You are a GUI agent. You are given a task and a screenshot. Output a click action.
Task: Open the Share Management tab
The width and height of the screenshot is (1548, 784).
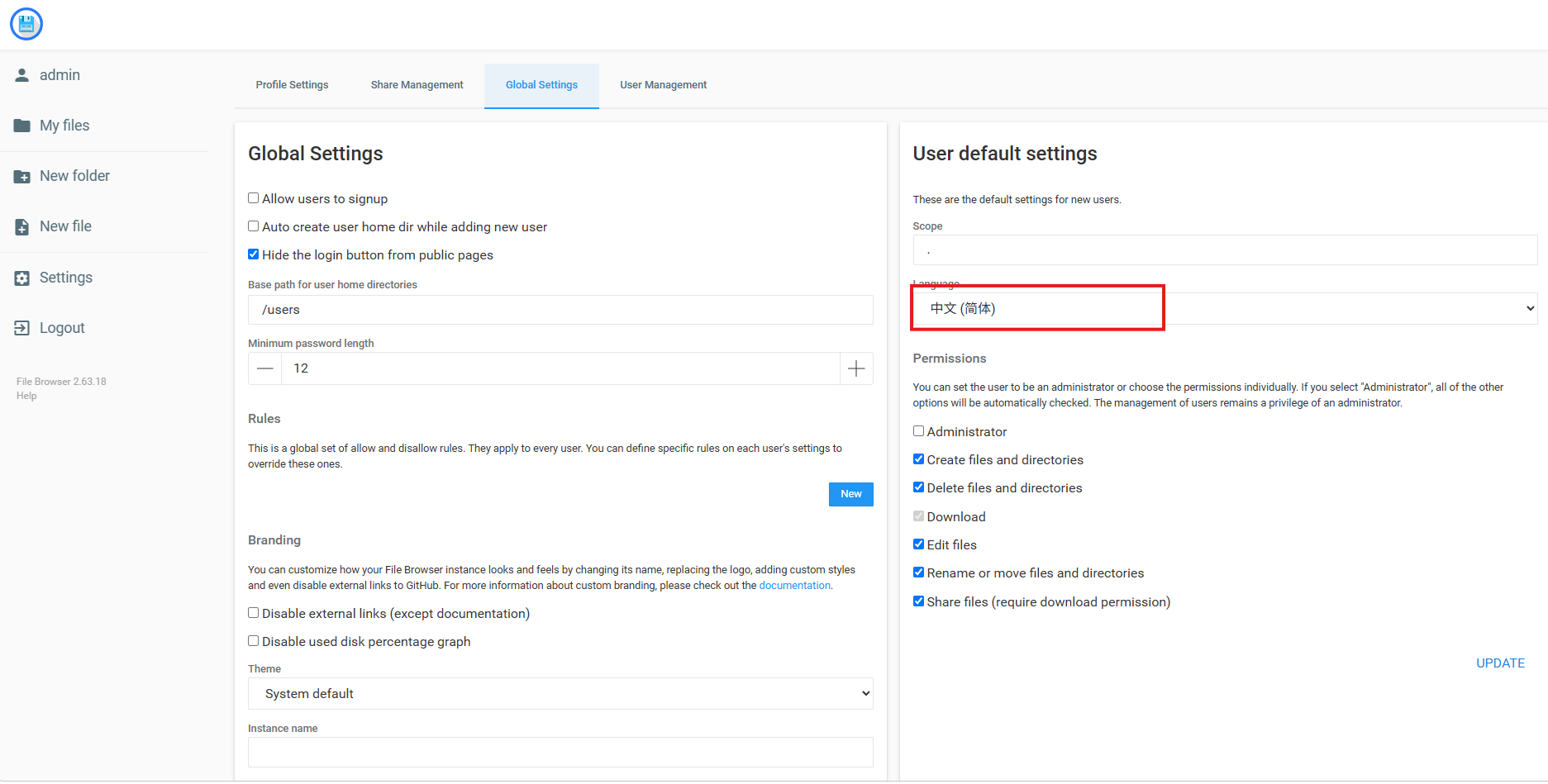pyautogui.click(x=417, y=85)
